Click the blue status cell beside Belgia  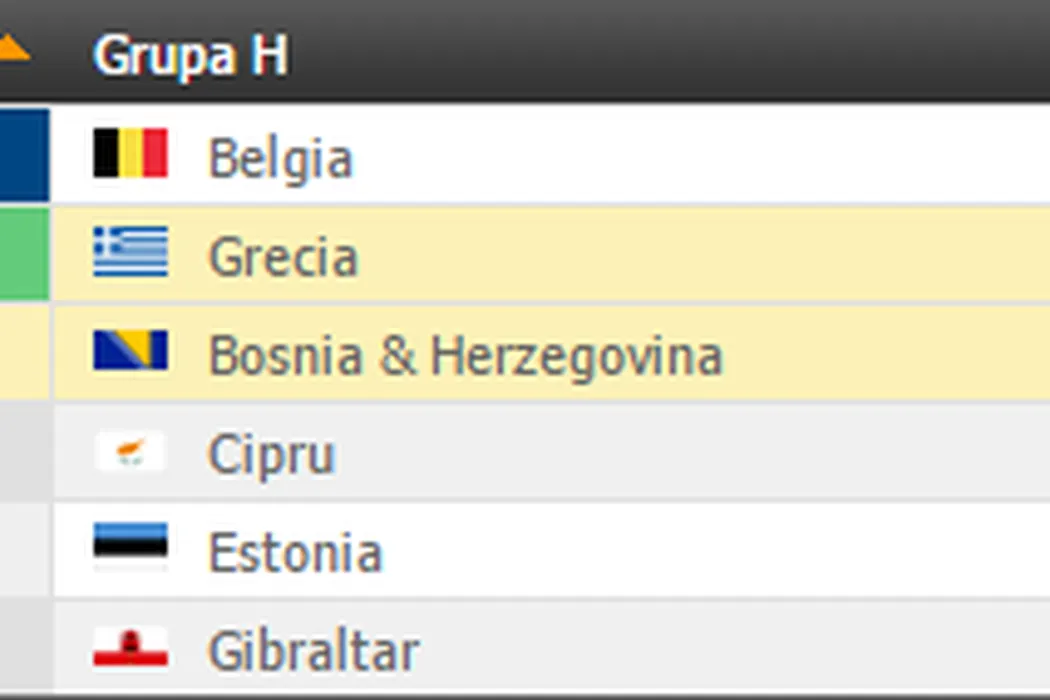(24, 155)
